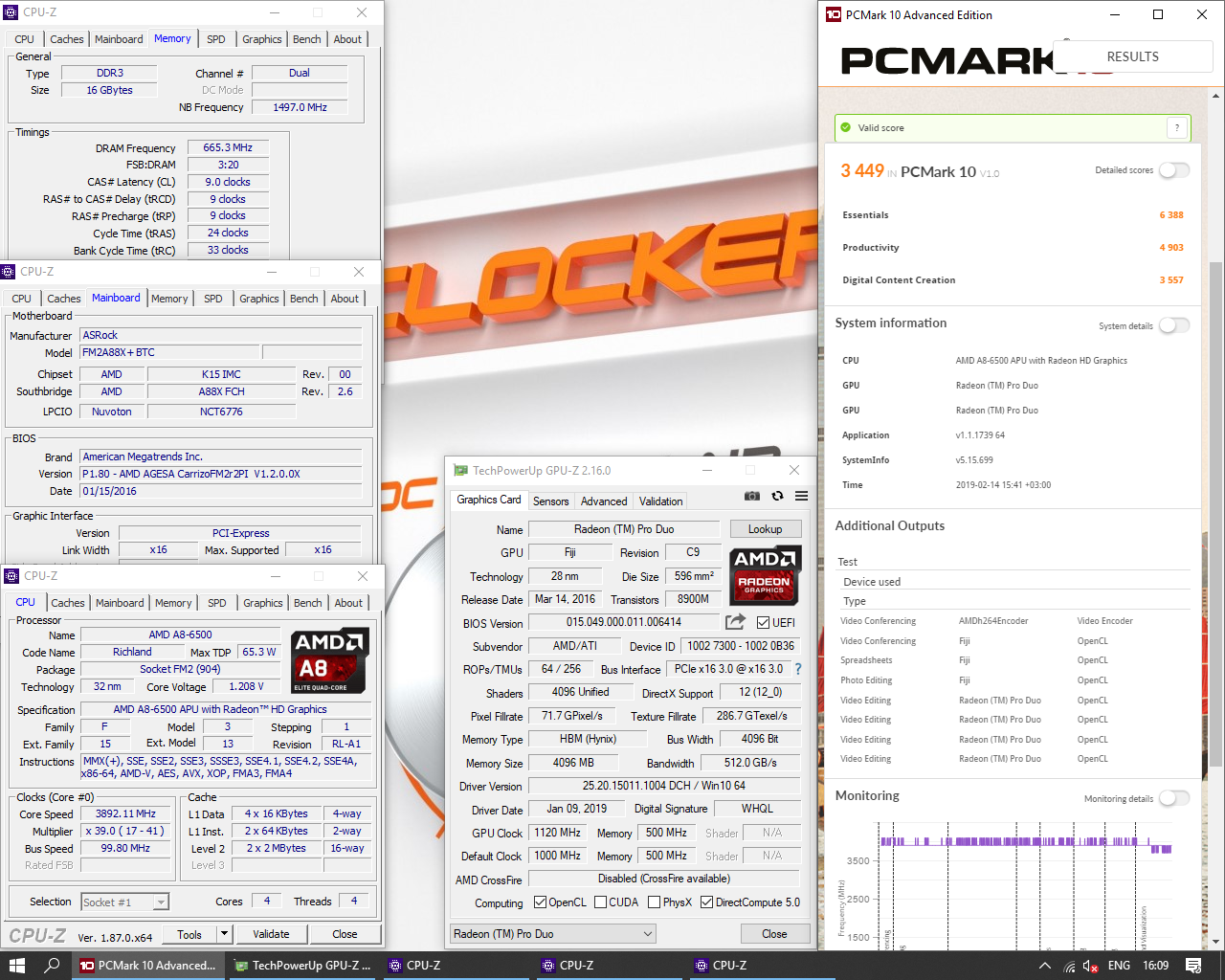1225x980 pixels.
Task: Click the CPU-Z Mainboard window title icon
Action: point(9,271)
